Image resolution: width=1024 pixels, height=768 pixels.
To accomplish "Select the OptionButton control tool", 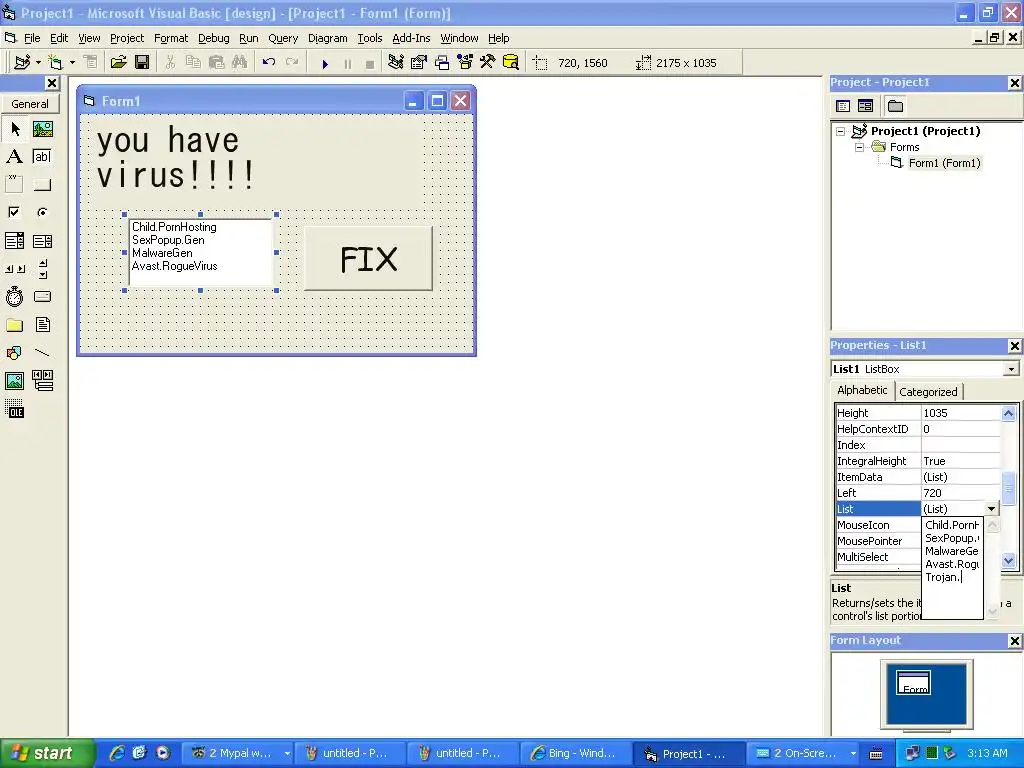I will [x=42, y=212].
